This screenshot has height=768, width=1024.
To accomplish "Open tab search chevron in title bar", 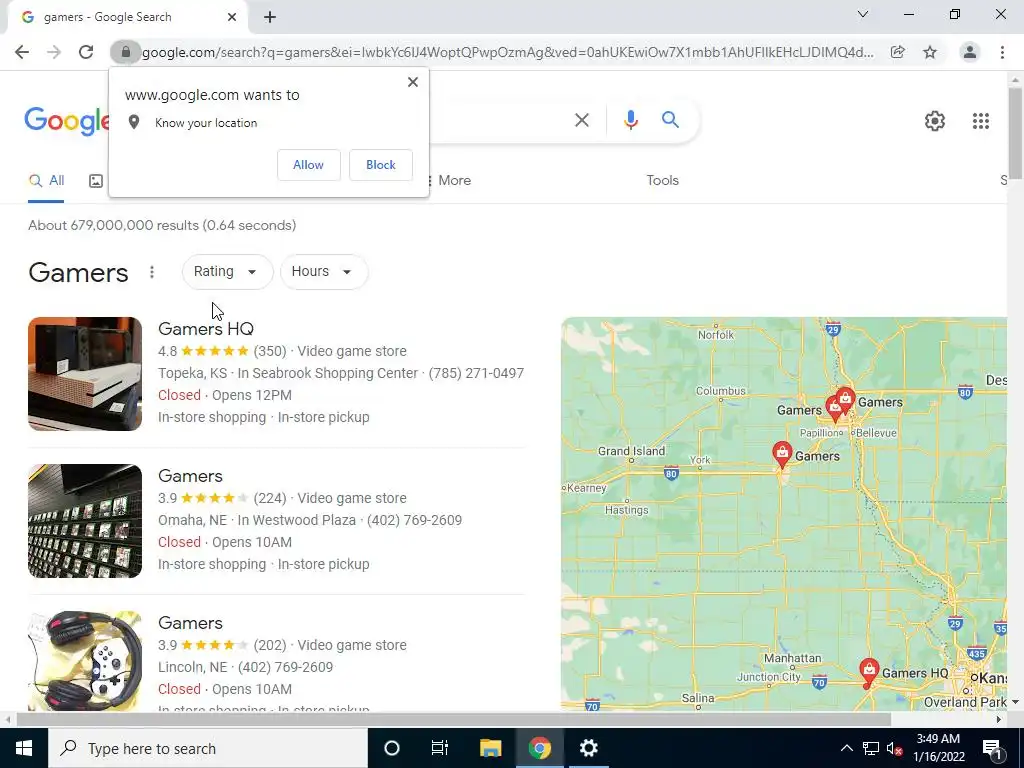I will coord(863,14).
